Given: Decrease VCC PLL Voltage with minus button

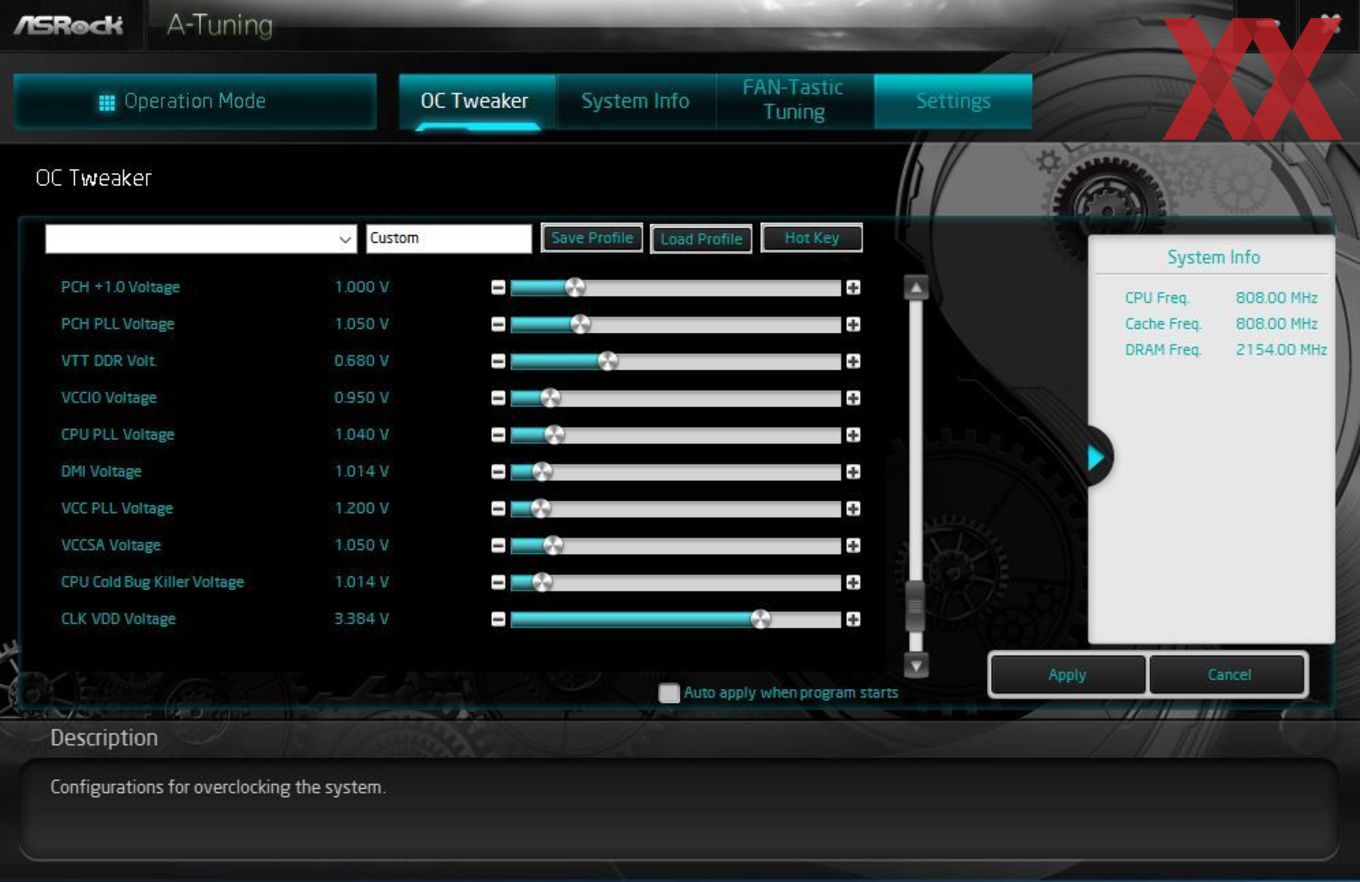Looking at the screenshot, I should point(498,509).
